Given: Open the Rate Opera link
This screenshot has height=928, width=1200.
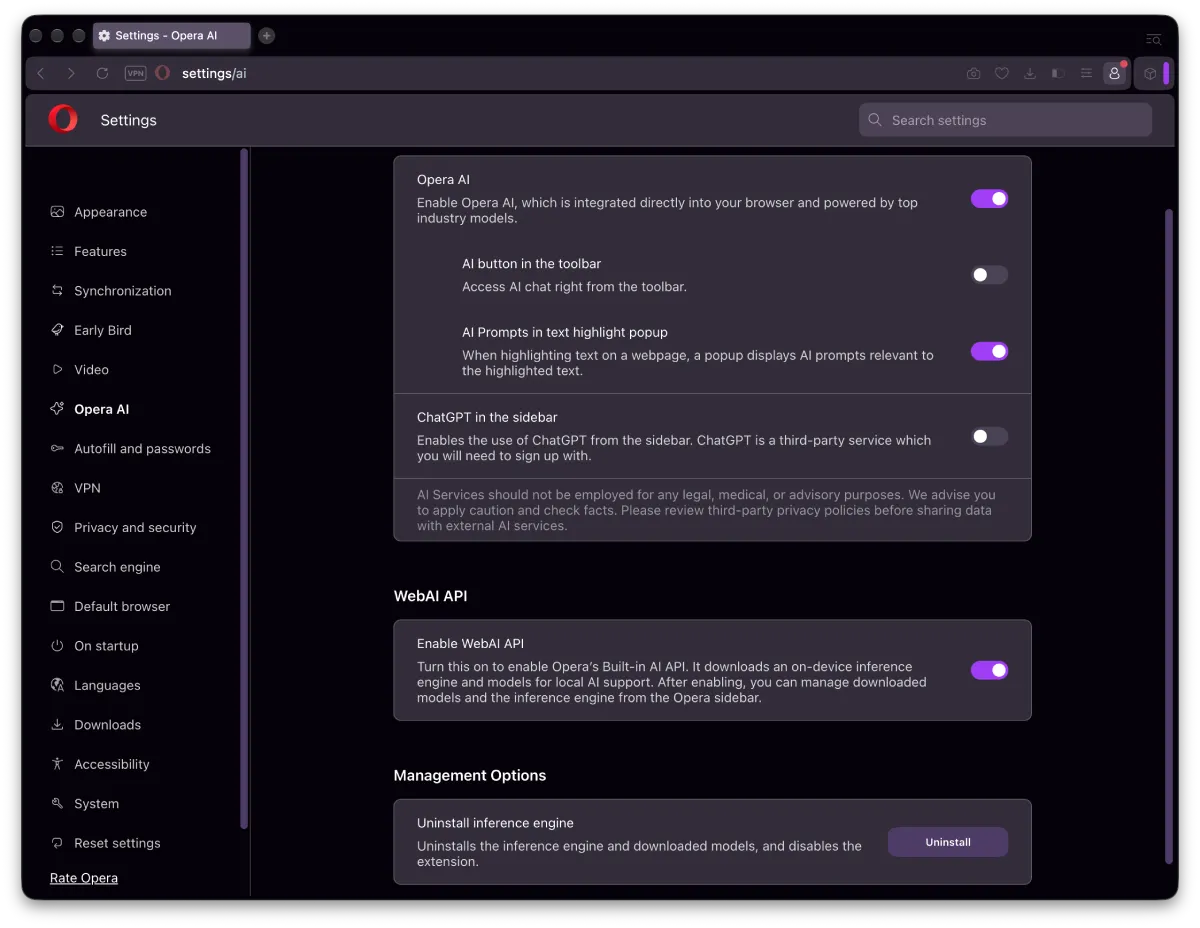Looking at the screenshot, I should click(x=84, y=878).
